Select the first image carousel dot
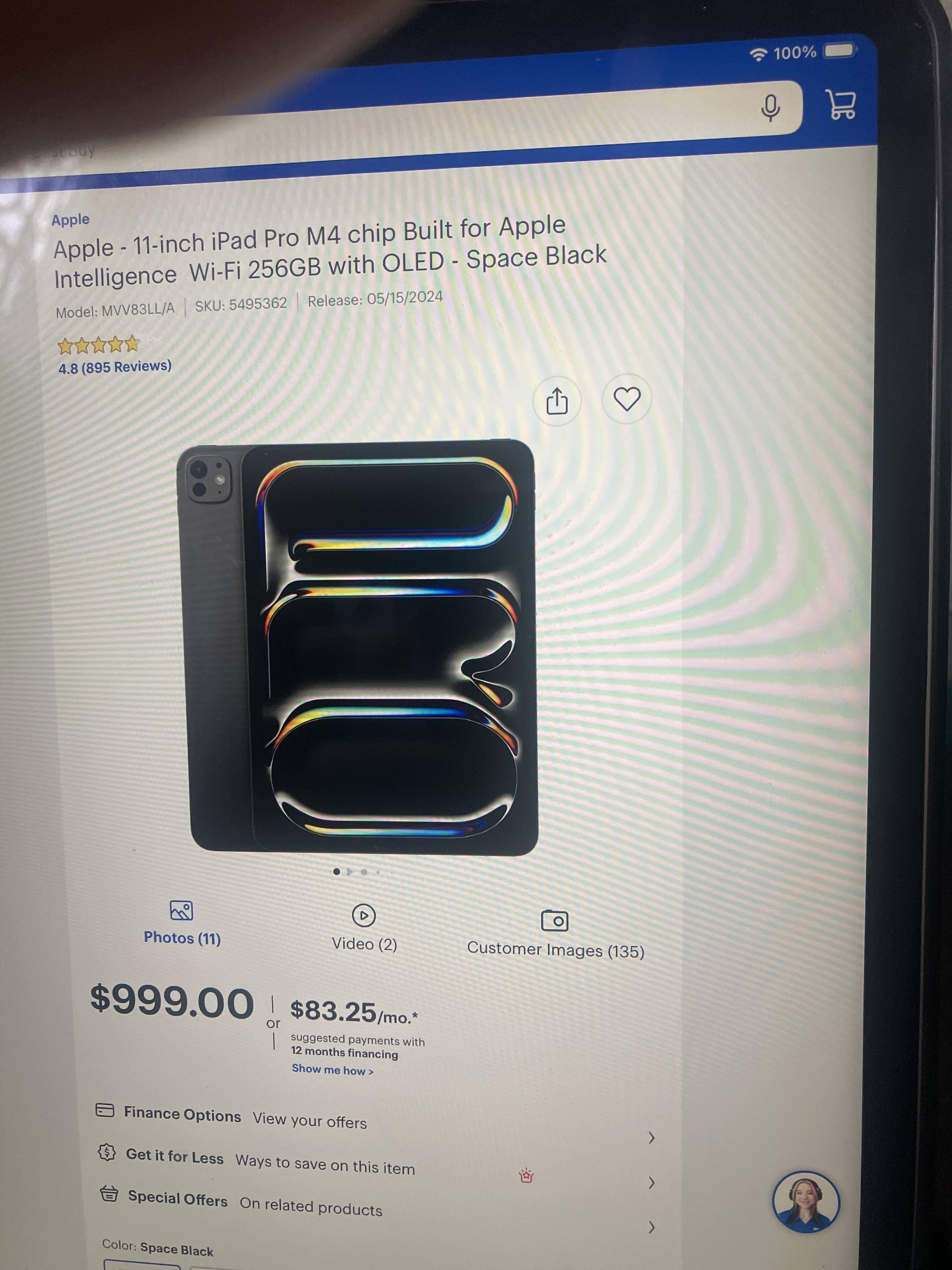Image resolution: width=952 pixels, height=1270 pixels. (336, 872)
